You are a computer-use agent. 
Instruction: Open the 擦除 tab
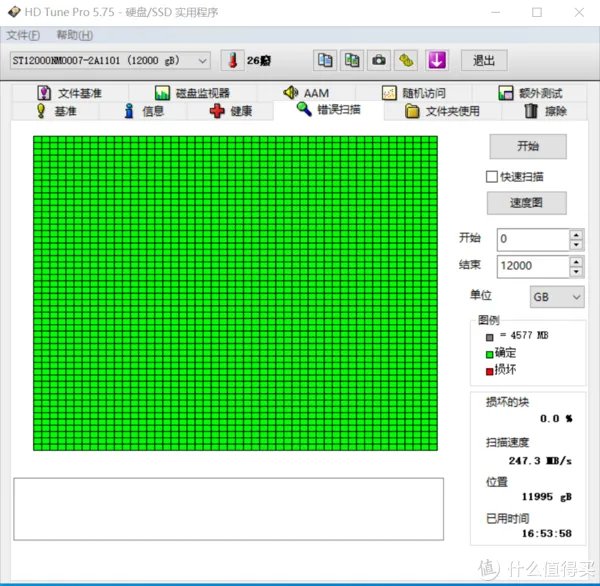545,111
